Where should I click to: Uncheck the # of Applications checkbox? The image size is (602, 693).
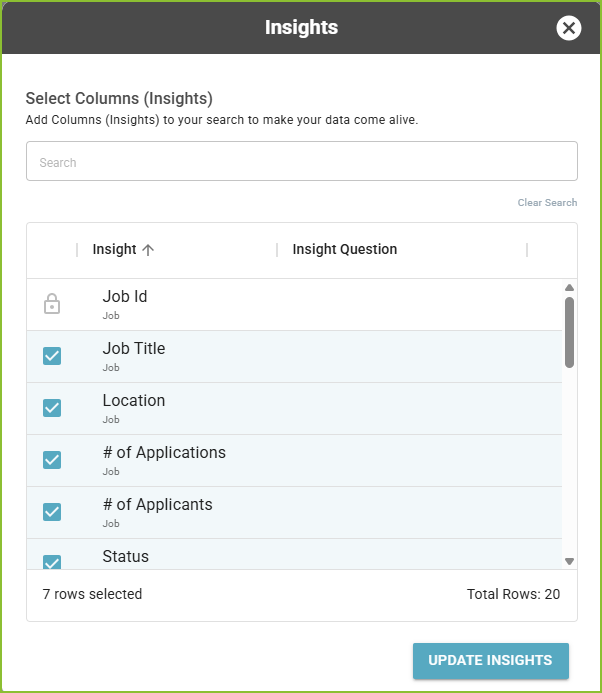(x=52, y=460)
